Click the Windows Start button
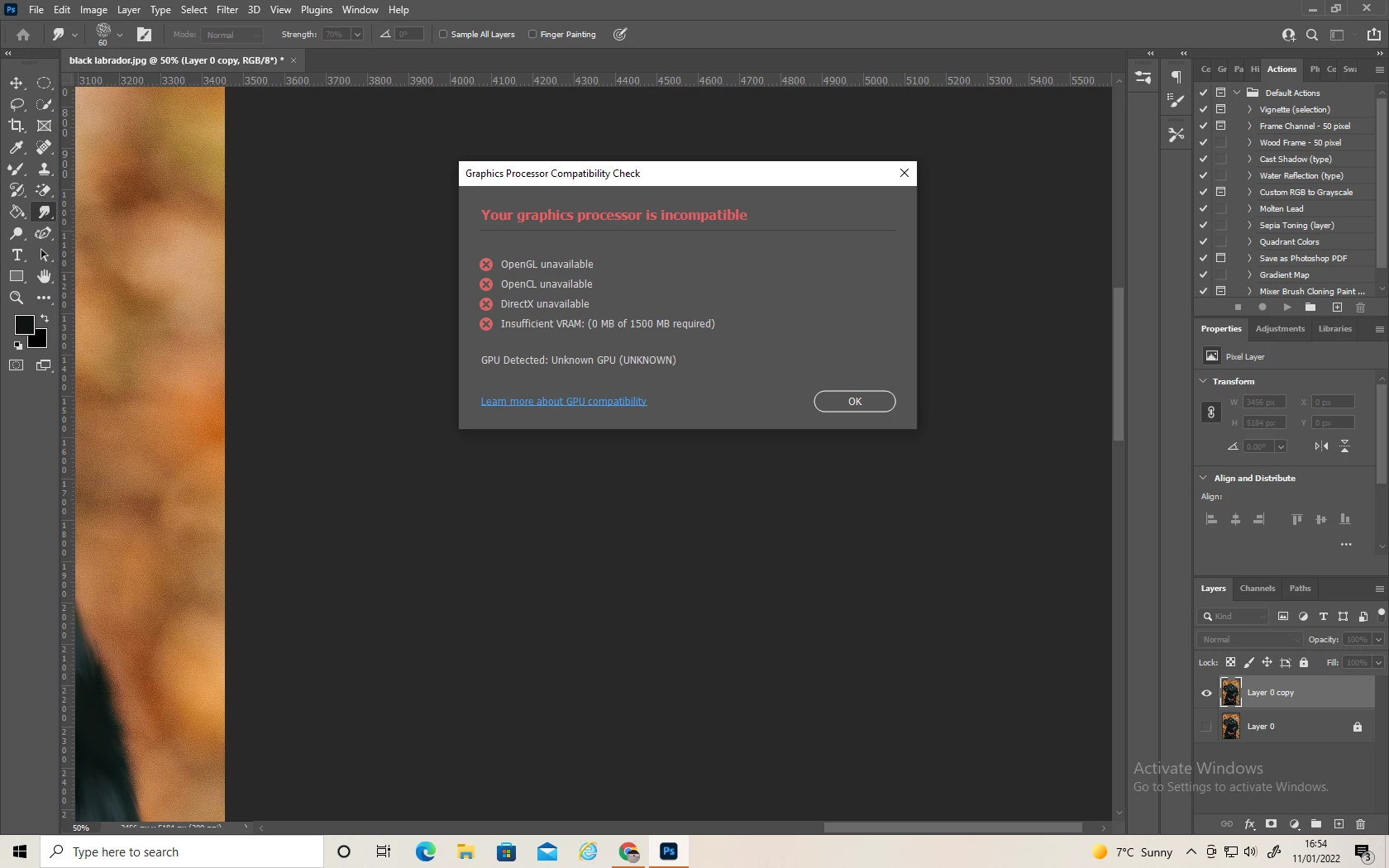The width and height of the screenshot is (1389, 868). click(x=20, y=851)
